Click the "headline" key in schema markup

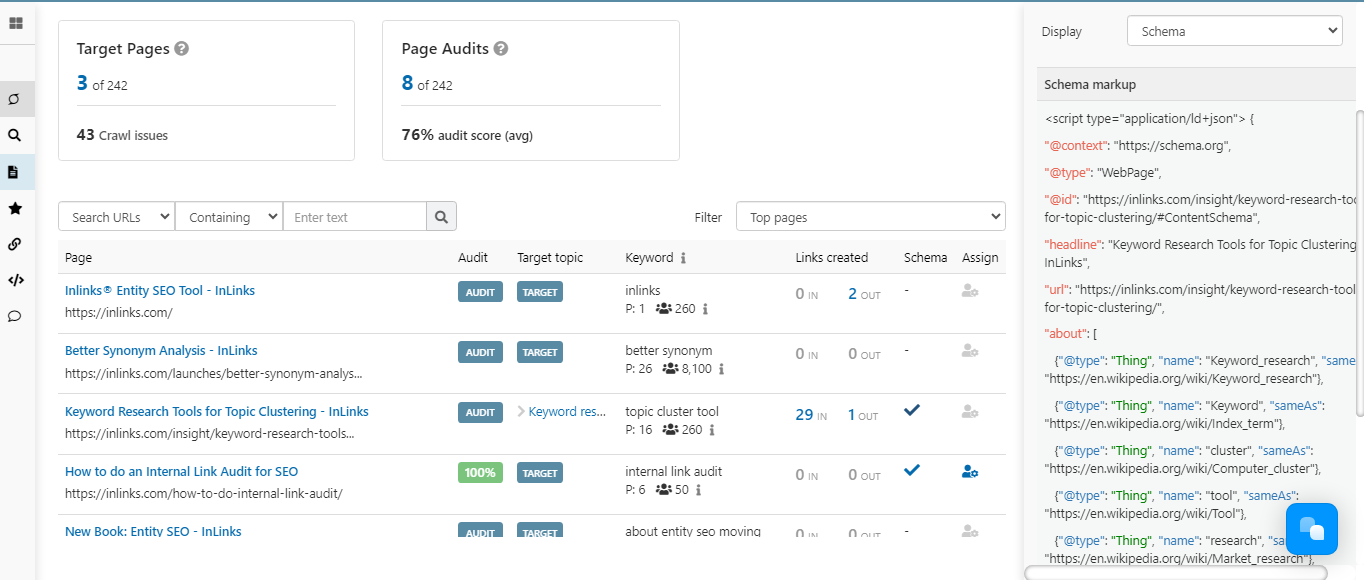click(x=1074, y=244)
